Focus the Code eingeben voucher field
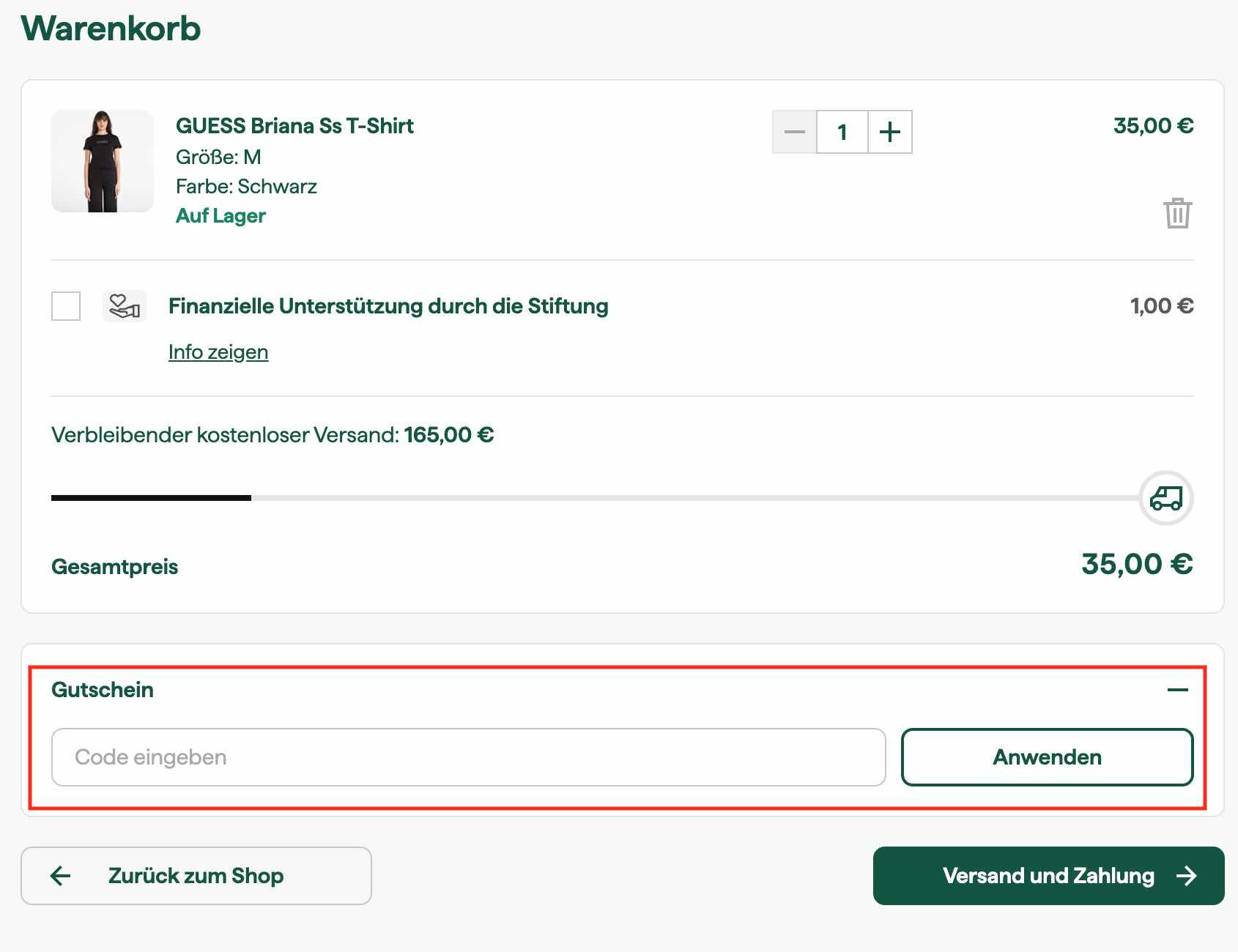This screenshot has height=952, width=1238. pos(468,757)
